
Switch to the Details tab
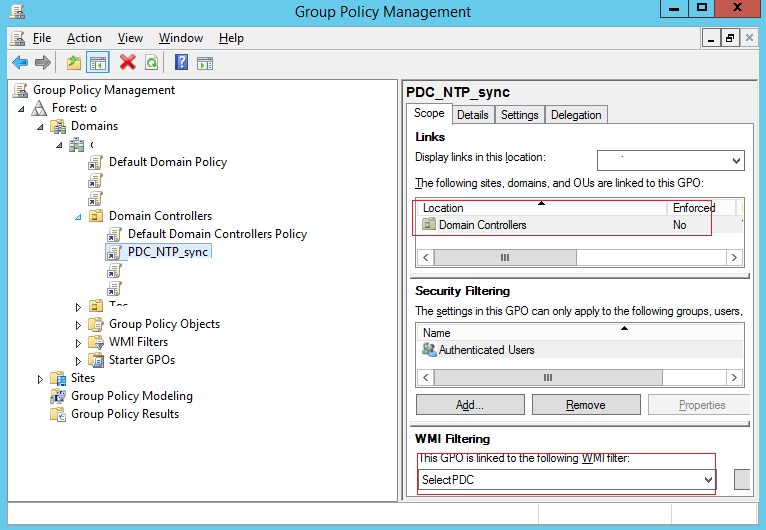pos(473,115)
